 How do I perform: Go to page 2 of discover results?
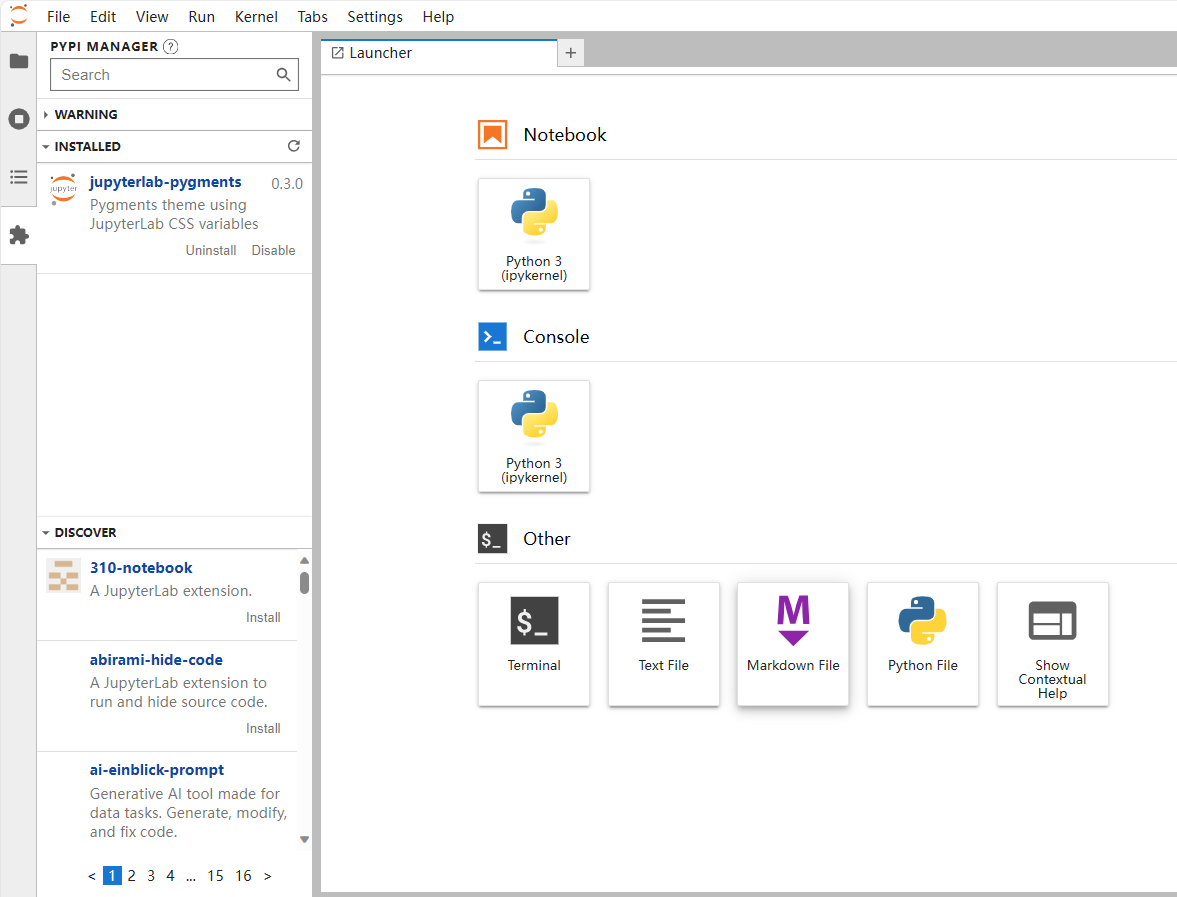click(x=131, y=876)
